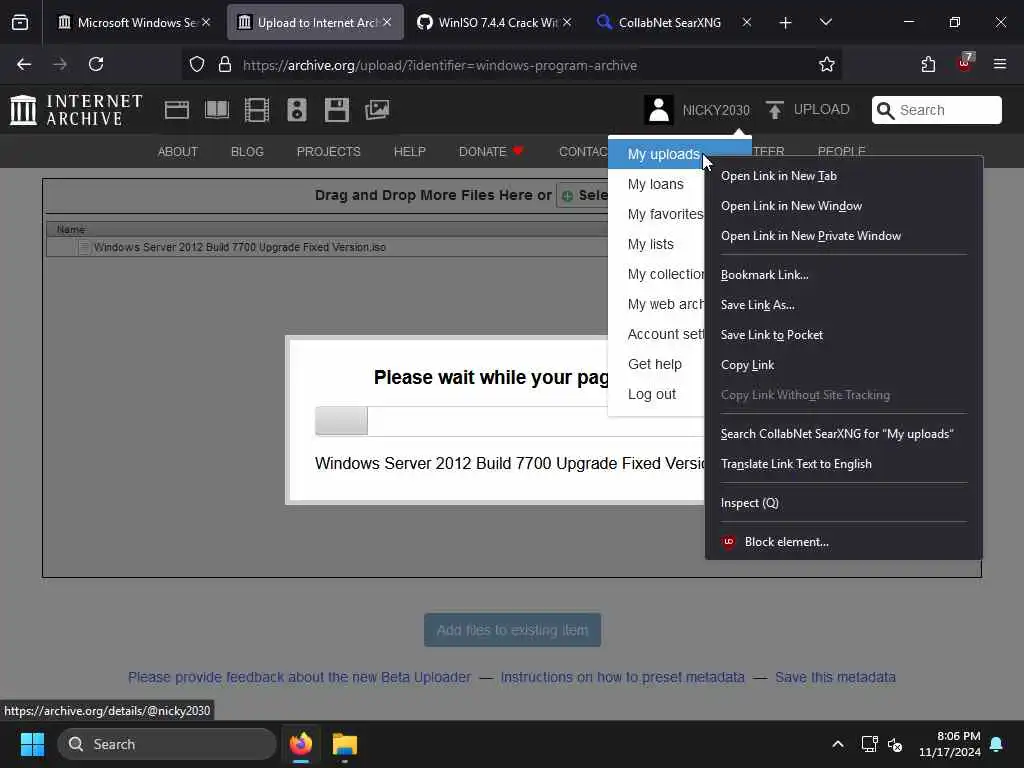Reload the current page
Image resolution: width=1024 pixels, height=768 pixels.
[x=96, y=64]
